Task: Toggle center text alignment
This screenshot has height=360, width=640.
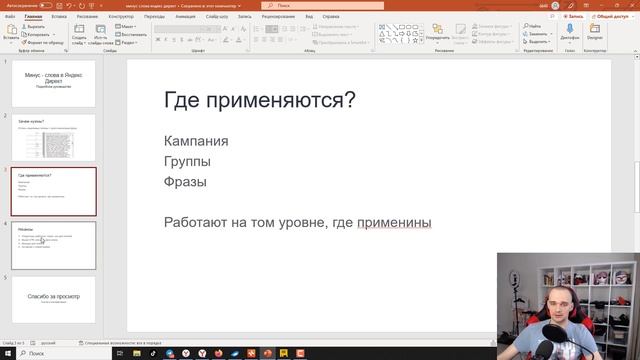Action: coord(264,40)
